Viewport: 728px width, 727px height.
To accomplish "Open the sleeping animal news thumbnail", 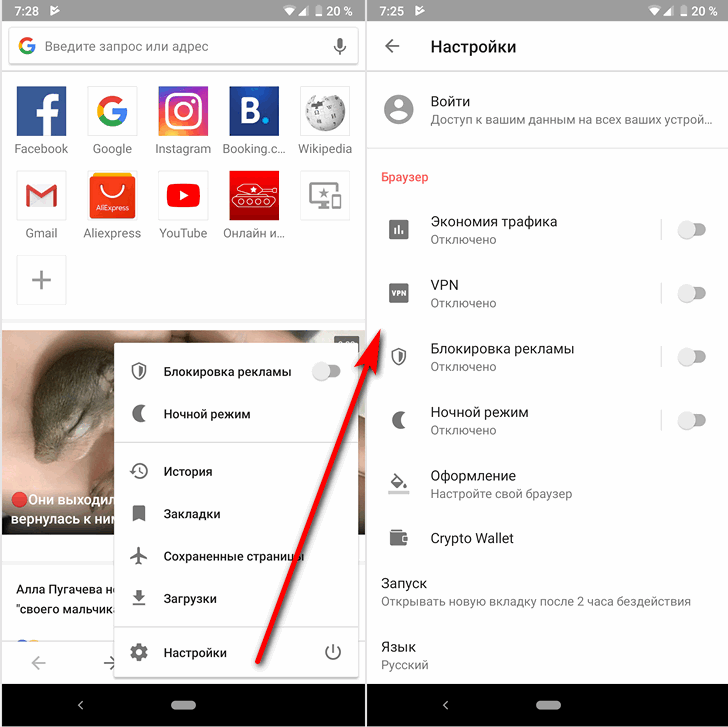I will 58,432.
